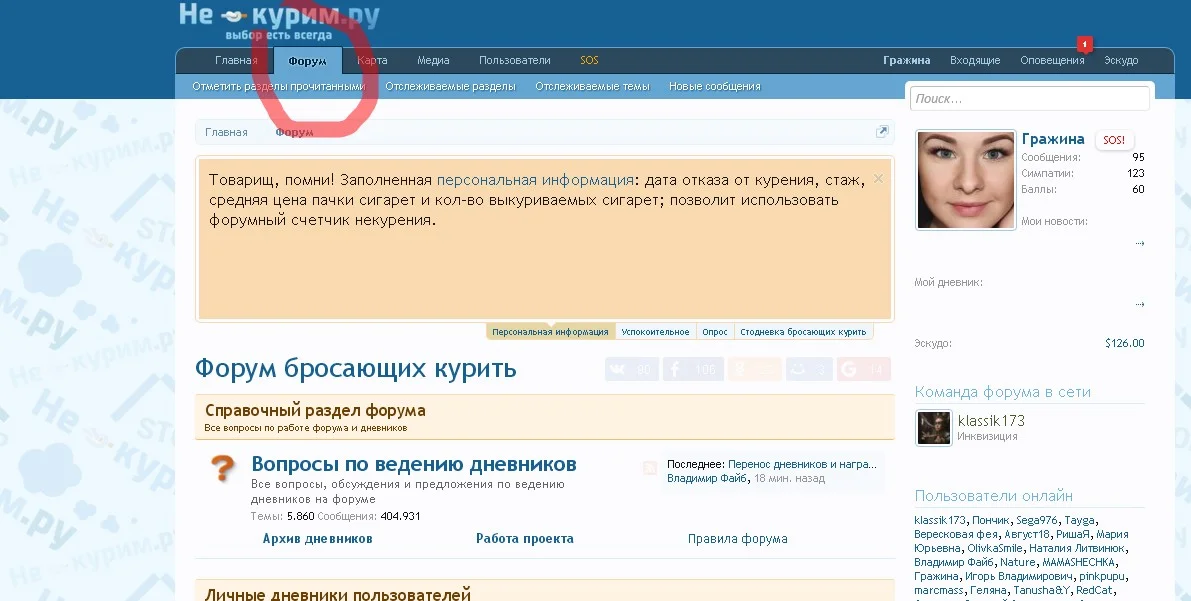
Task: Expand Мой дневник arrow
Action: click(1139, 304)
